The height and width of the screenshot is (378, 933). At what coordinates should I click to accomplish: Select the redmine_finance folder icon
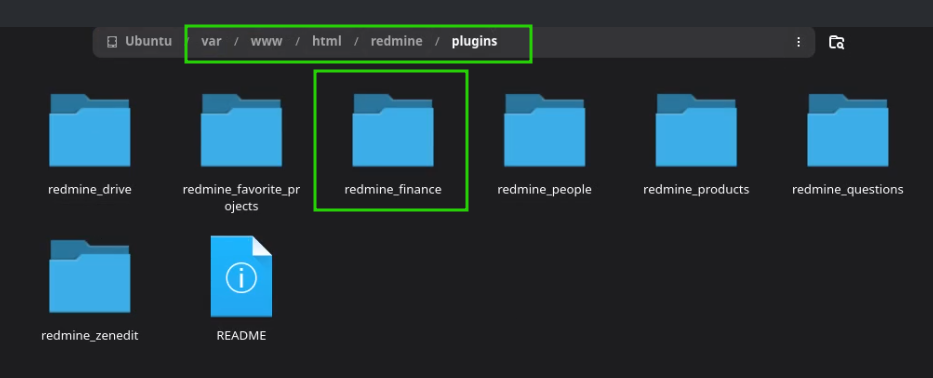click(x=393, y=130)
